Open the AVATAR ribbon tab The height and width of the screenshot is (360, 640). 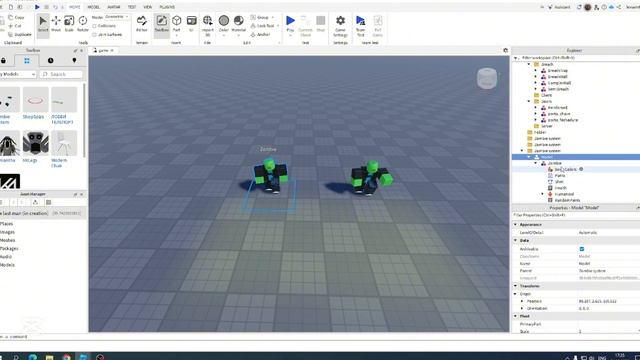(114, 7)
